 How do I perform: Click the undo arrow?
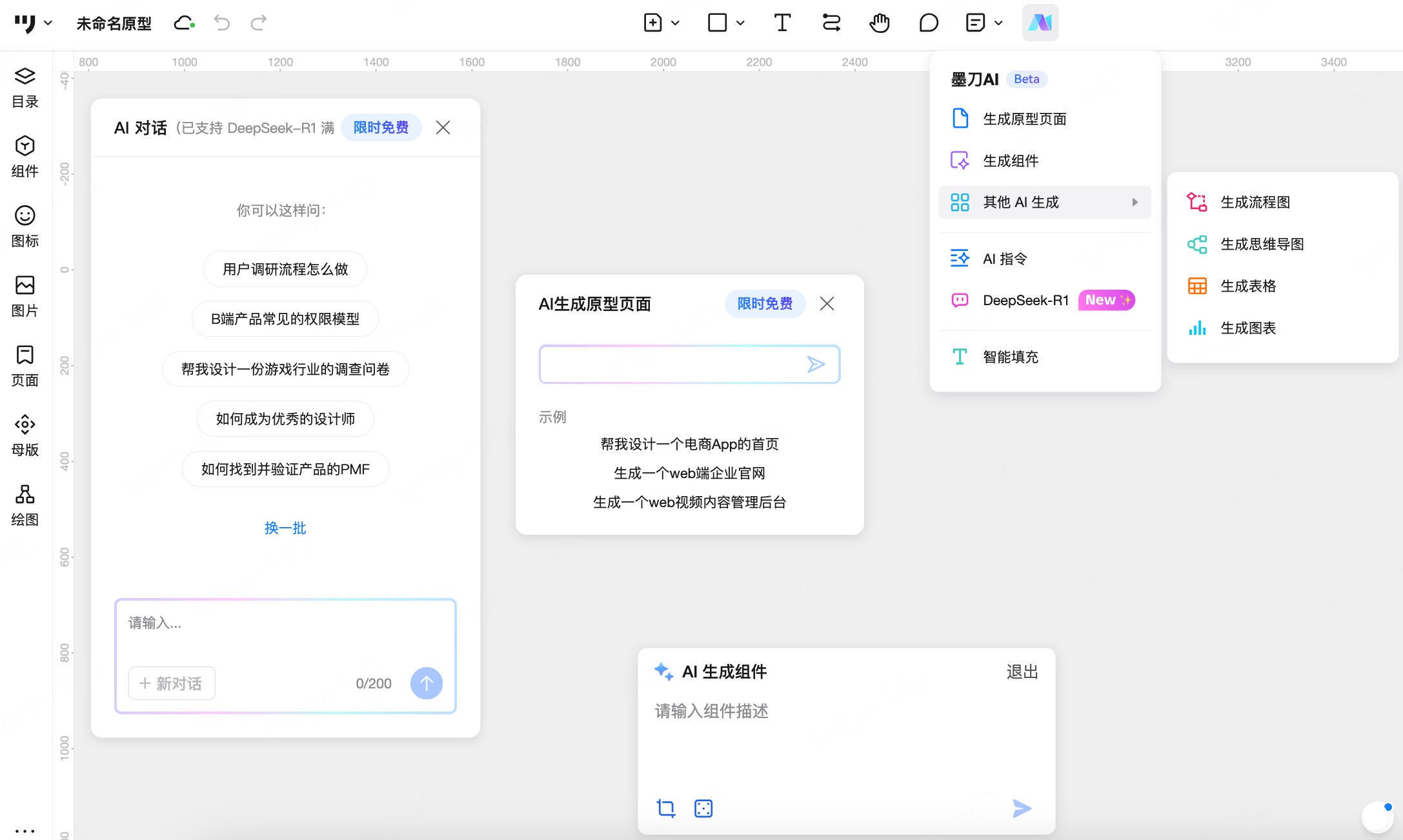221,23
